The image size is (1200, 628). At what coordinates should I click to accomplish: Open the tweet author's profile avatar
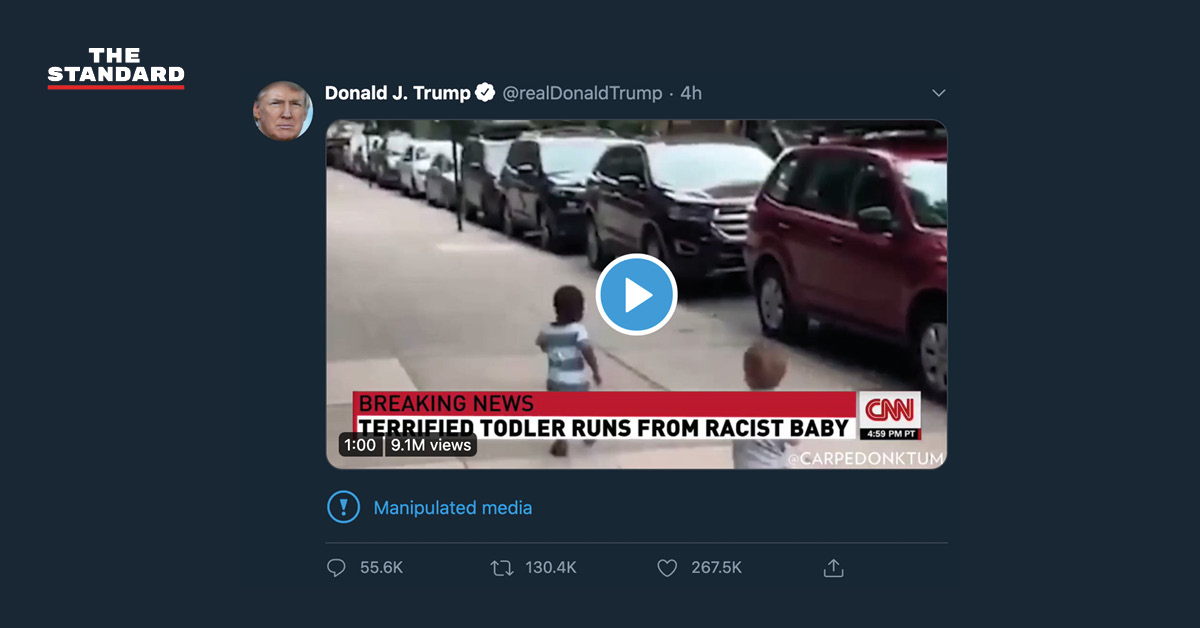[283, 110]
